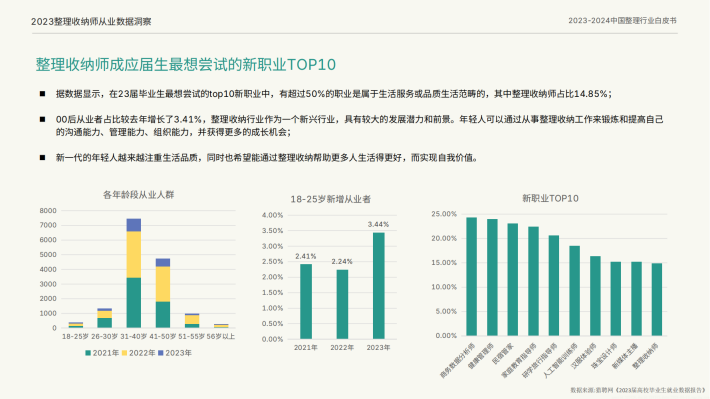710x399 pixels.
Task: Select the tallest bar in 新职业TOP10 chart
Action: click(x=471, y=277)
